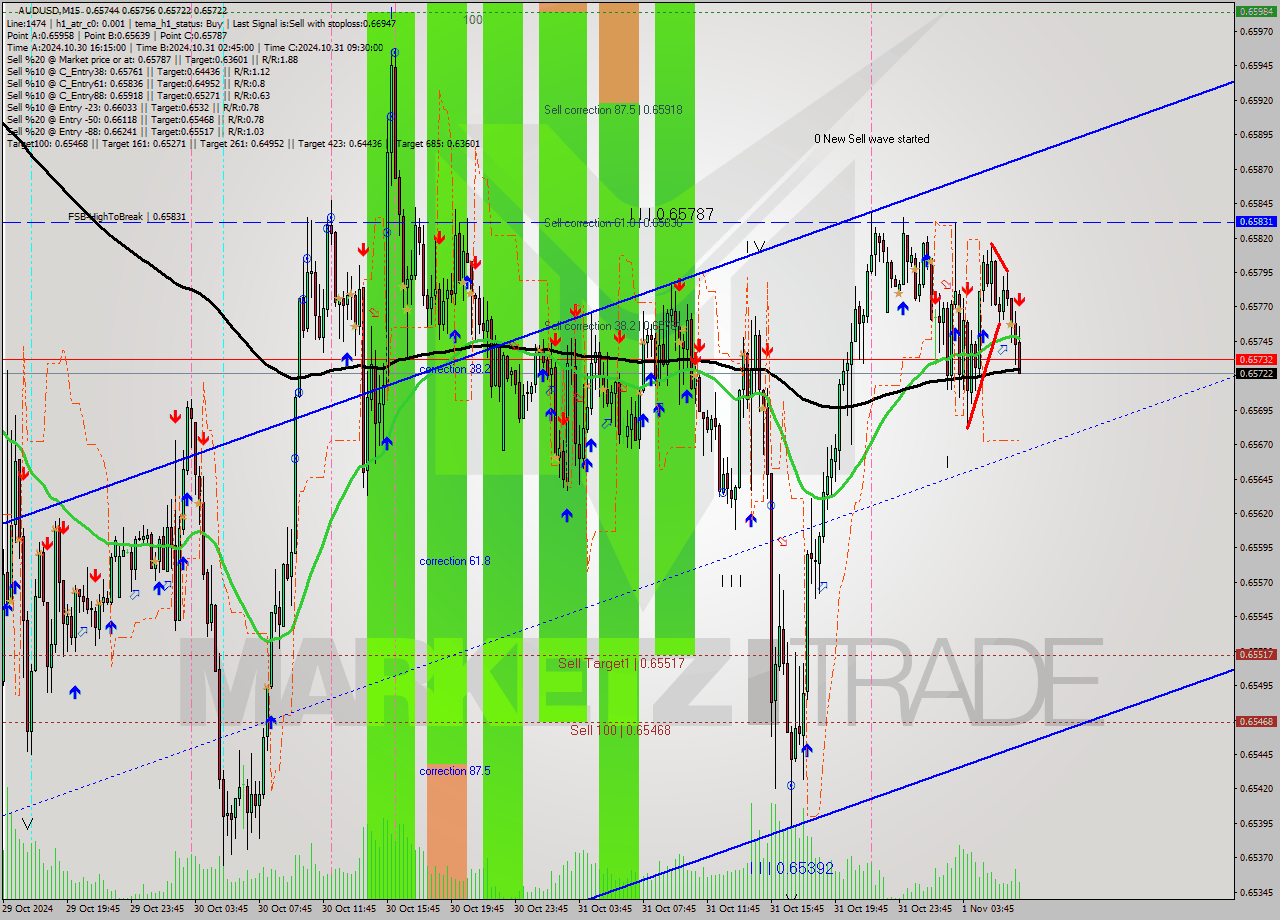Click the green 0.65984 price tag

click(1255, 12)
